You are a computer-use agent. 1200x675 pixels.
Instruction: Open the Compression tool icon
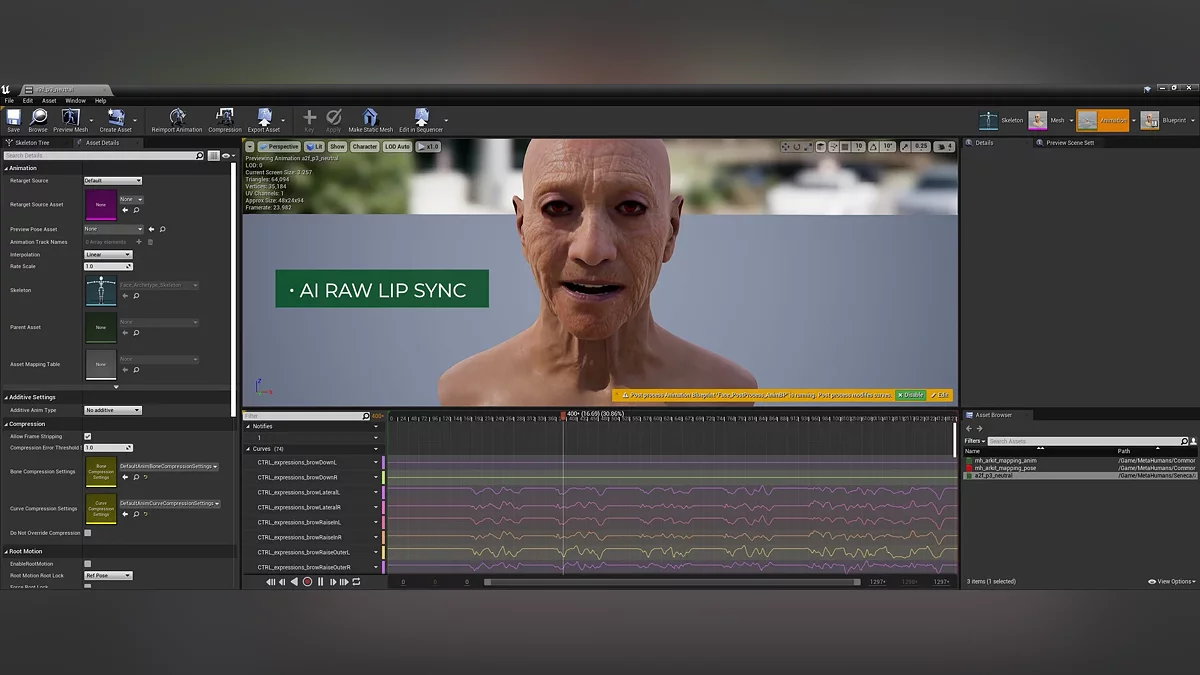224,119
